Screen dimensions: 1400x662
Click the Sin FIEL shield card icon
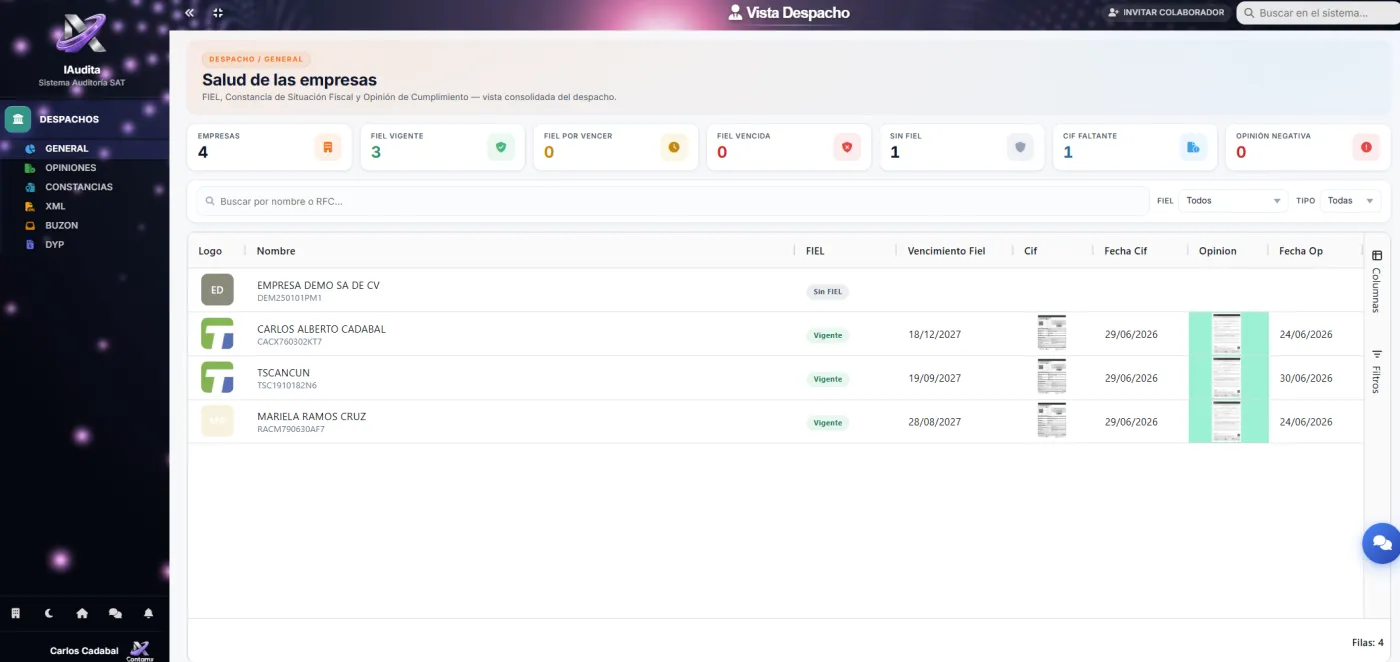point(1020,147)
